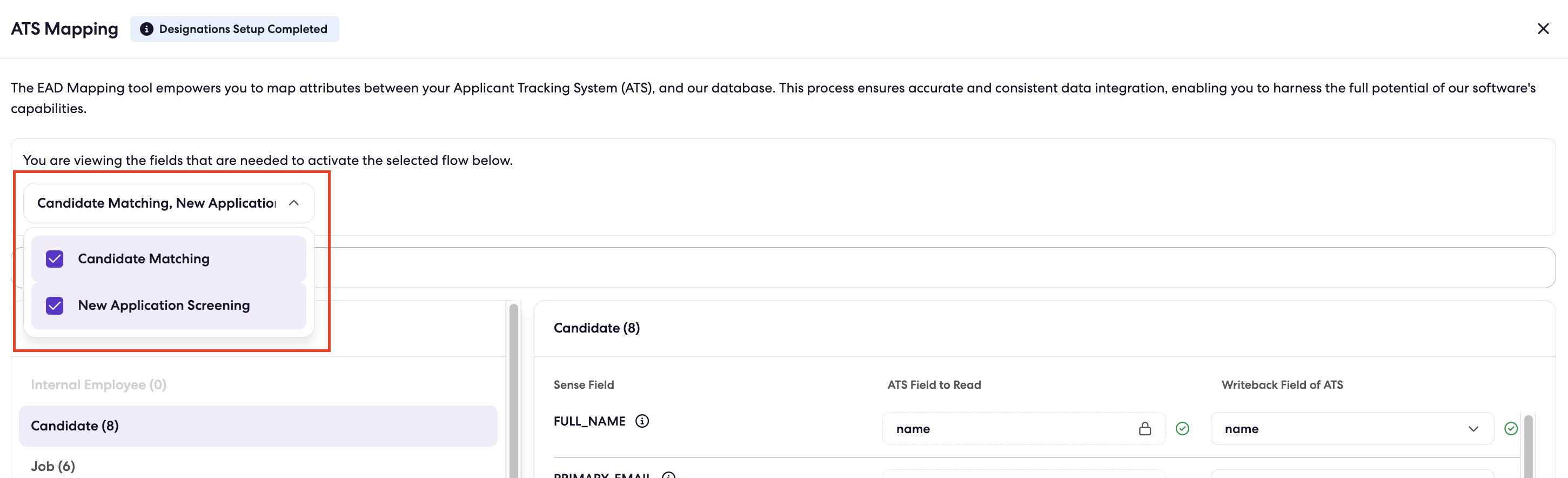This screenshot has height=478, width=1568.
Task: Close the ATS Mapping dialog with the X
Action: tap(1543, 29)
